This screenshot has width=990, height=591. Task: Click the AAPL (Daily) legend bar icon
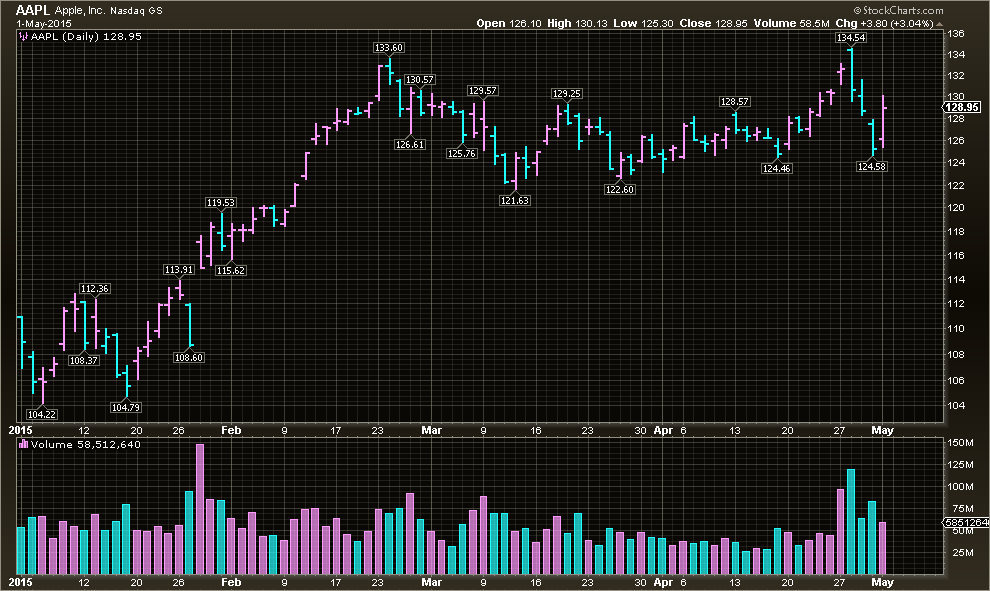(x=22, y=35)
